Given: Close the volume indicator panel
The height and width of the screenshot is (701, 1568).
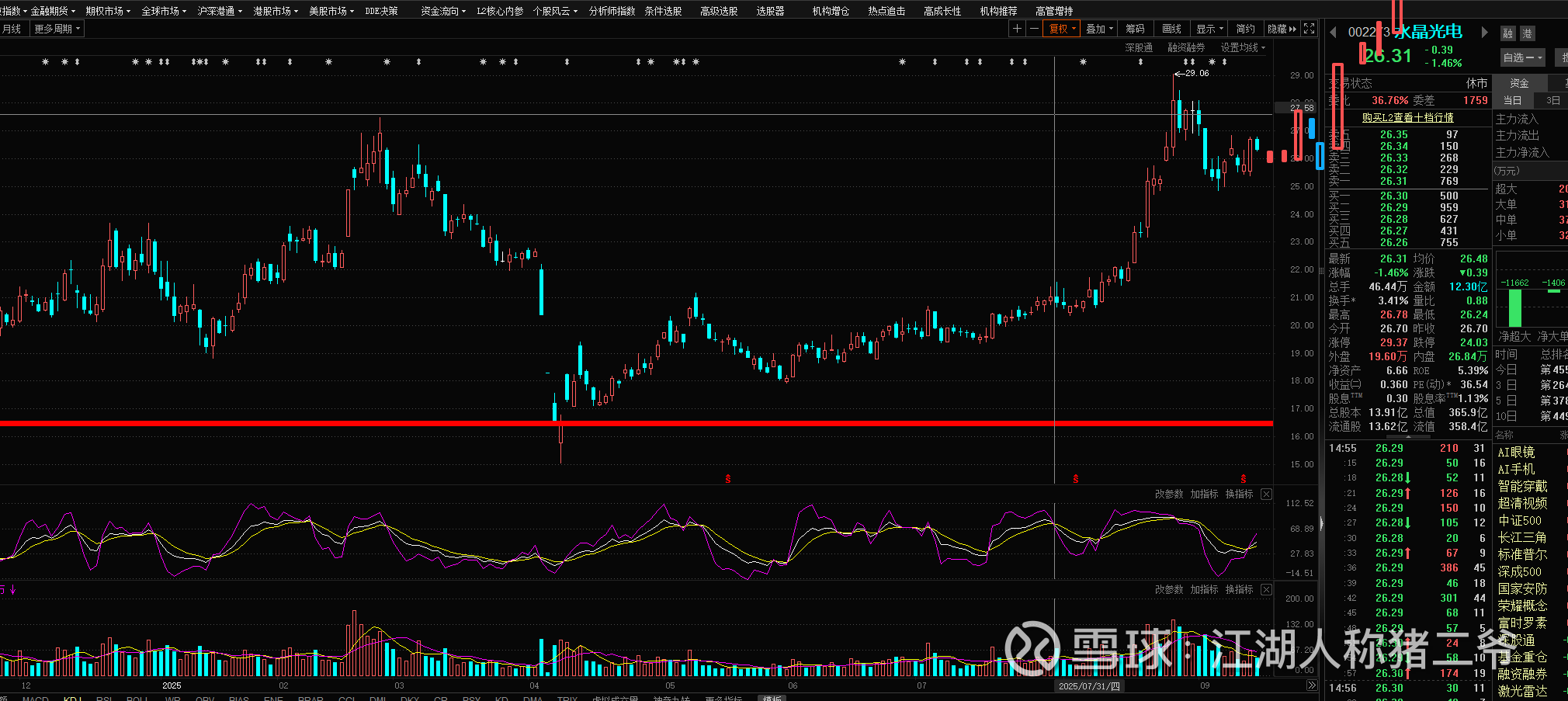Looking at the screenshot, I should point(1266,589).
